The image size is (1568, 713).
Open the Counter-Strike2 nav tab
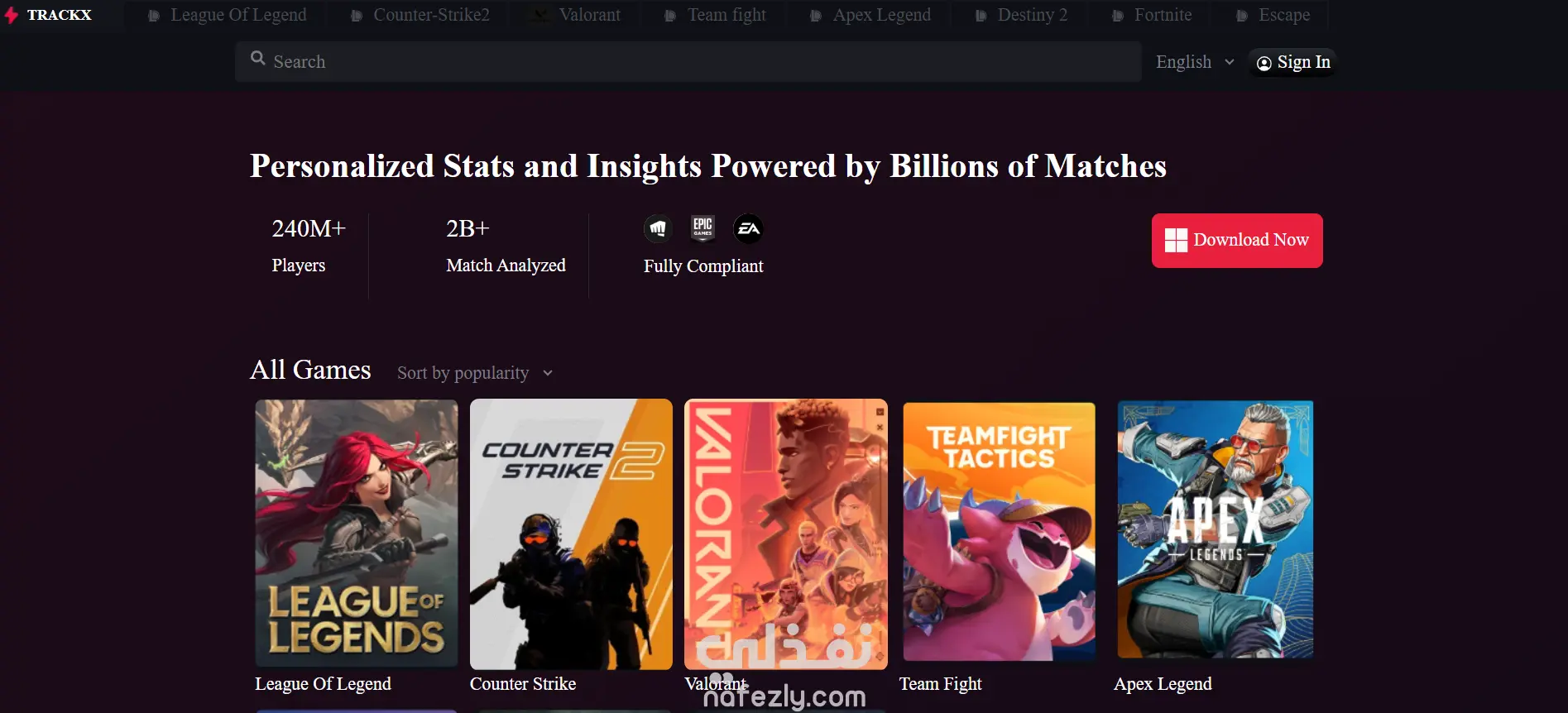[420, 15]
